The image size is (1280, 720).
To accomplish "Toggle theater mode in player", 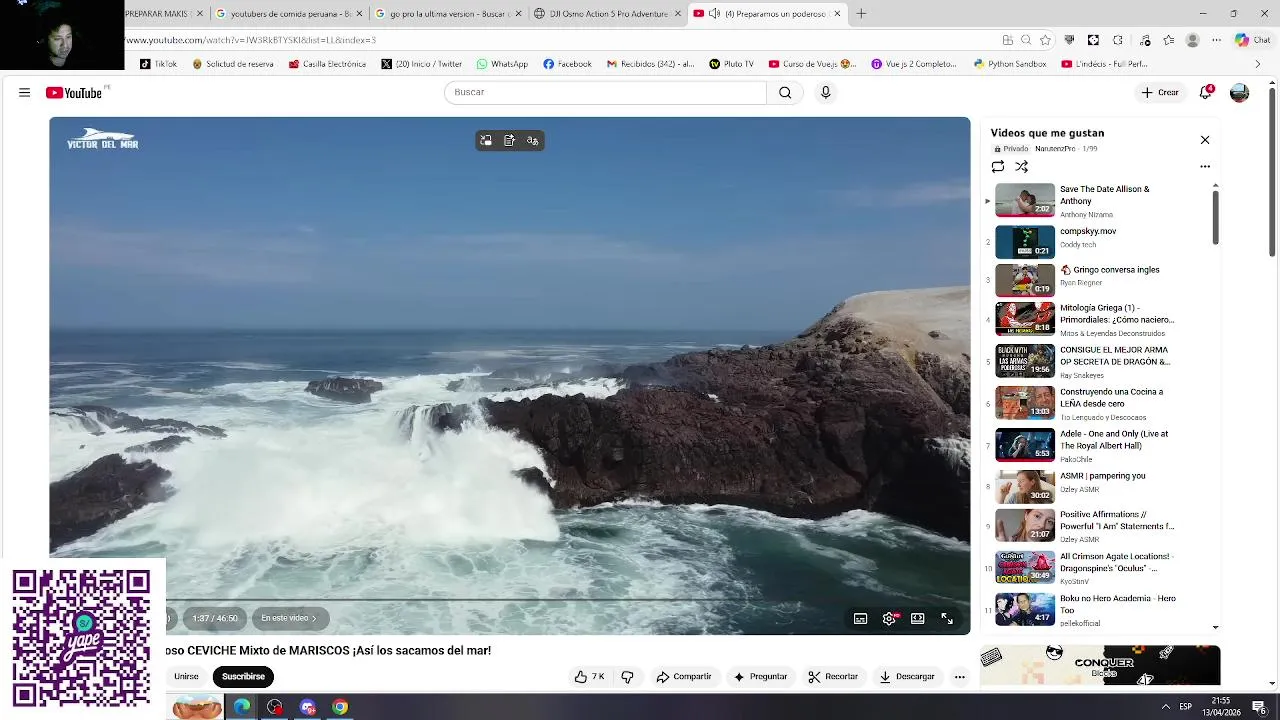I will (918, 619).
